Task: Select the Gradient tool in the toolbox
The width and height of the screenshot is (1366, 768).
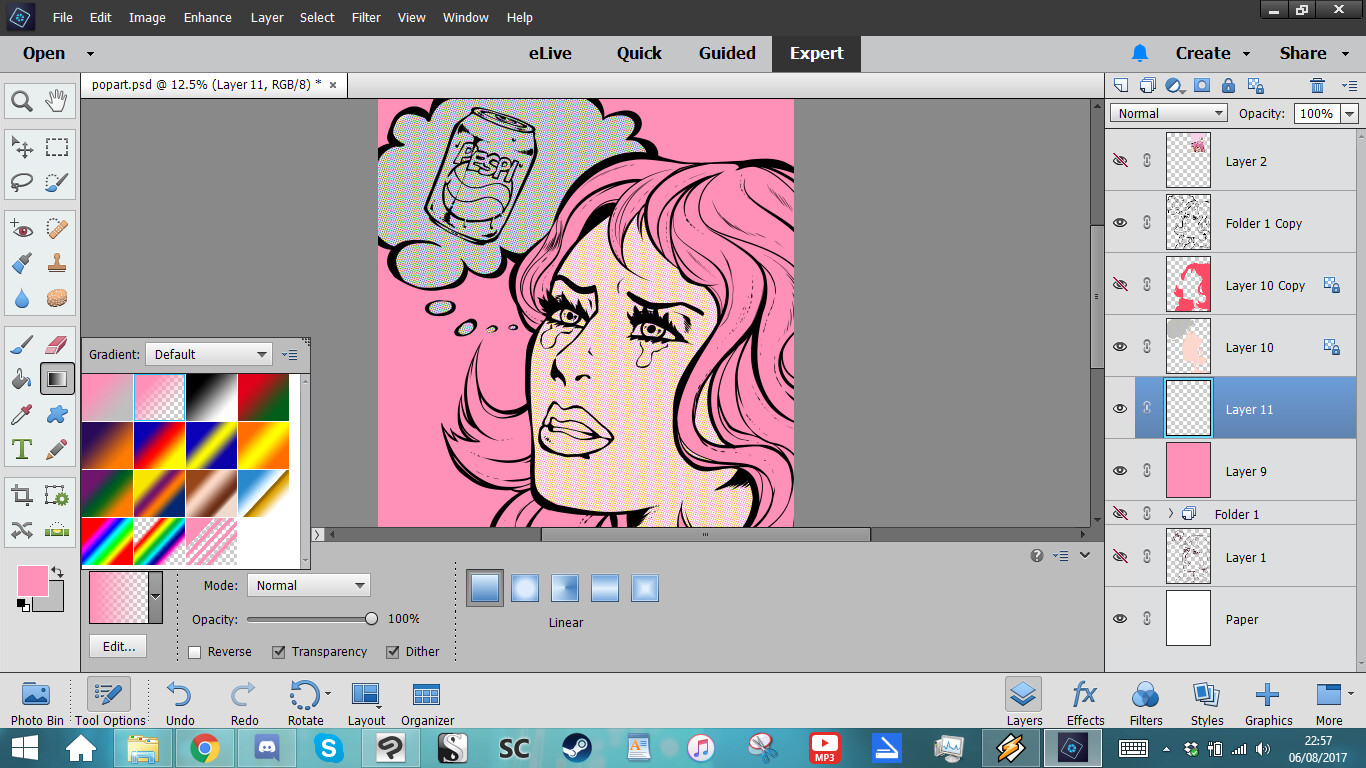Action: (56, 378)
